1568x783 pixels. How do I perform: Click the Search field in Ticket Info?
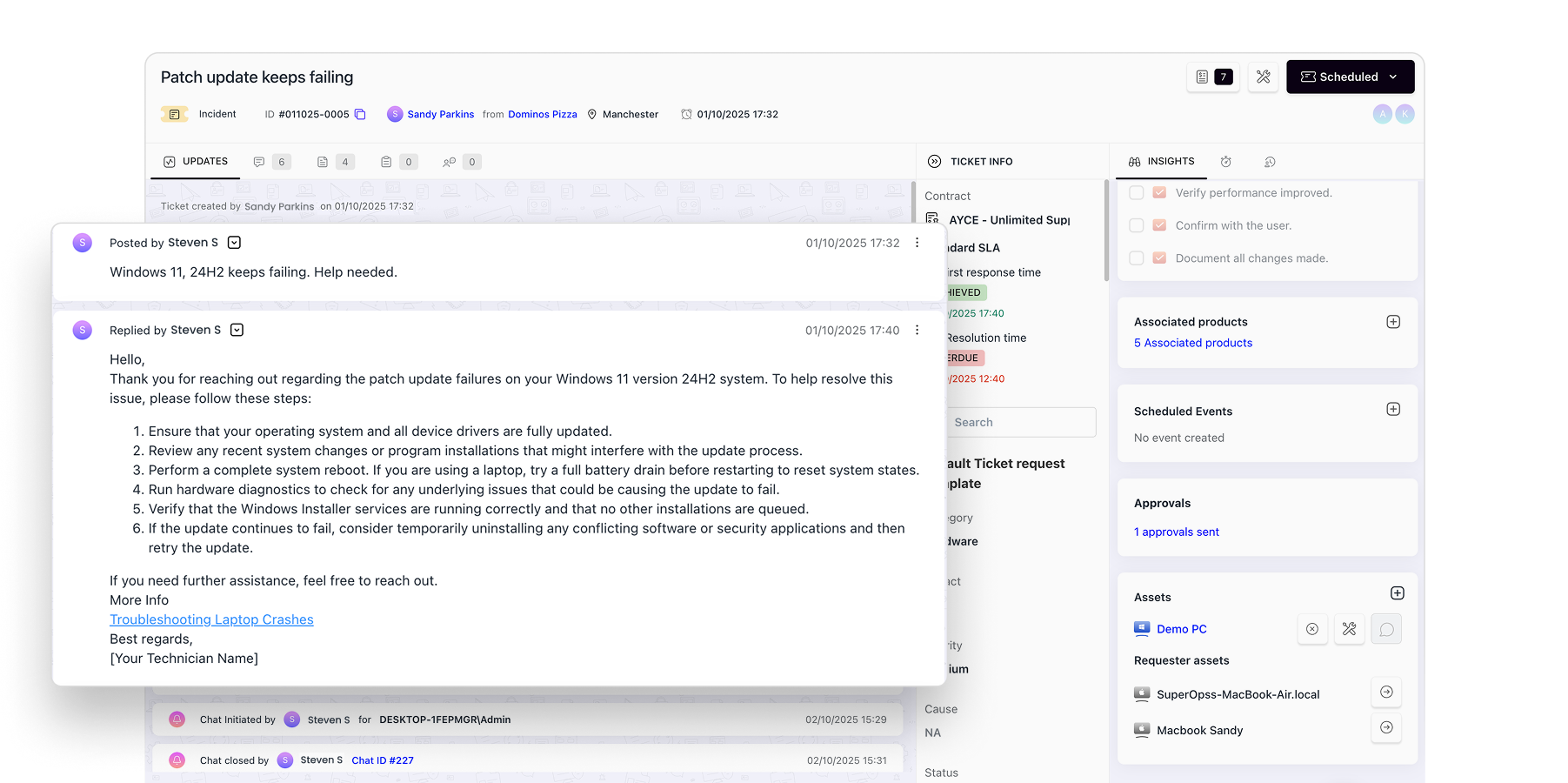(x=1021, y=422)
